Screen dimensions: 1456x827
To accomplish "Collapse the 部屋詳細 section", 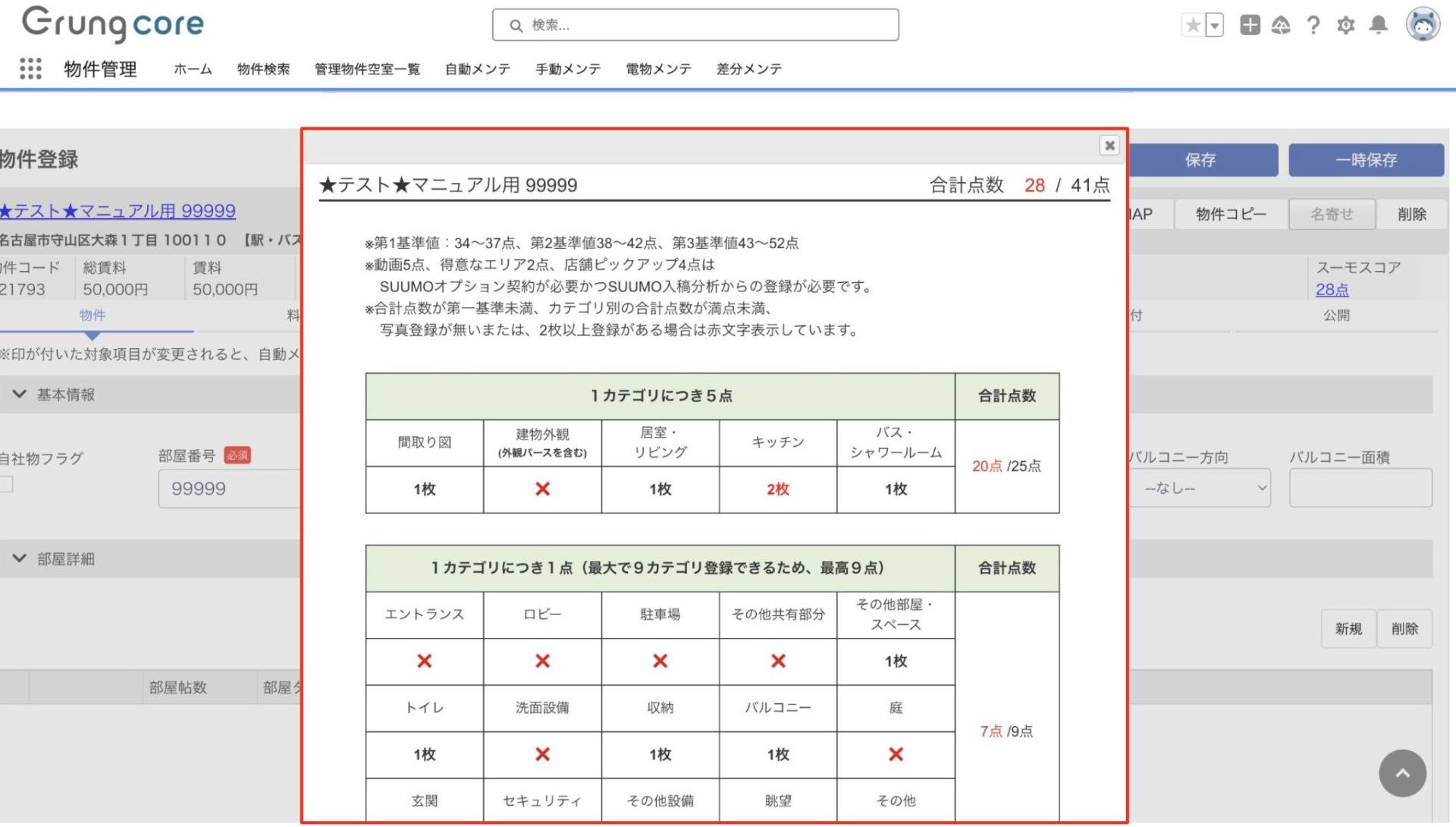I will (x=20, y=559).
